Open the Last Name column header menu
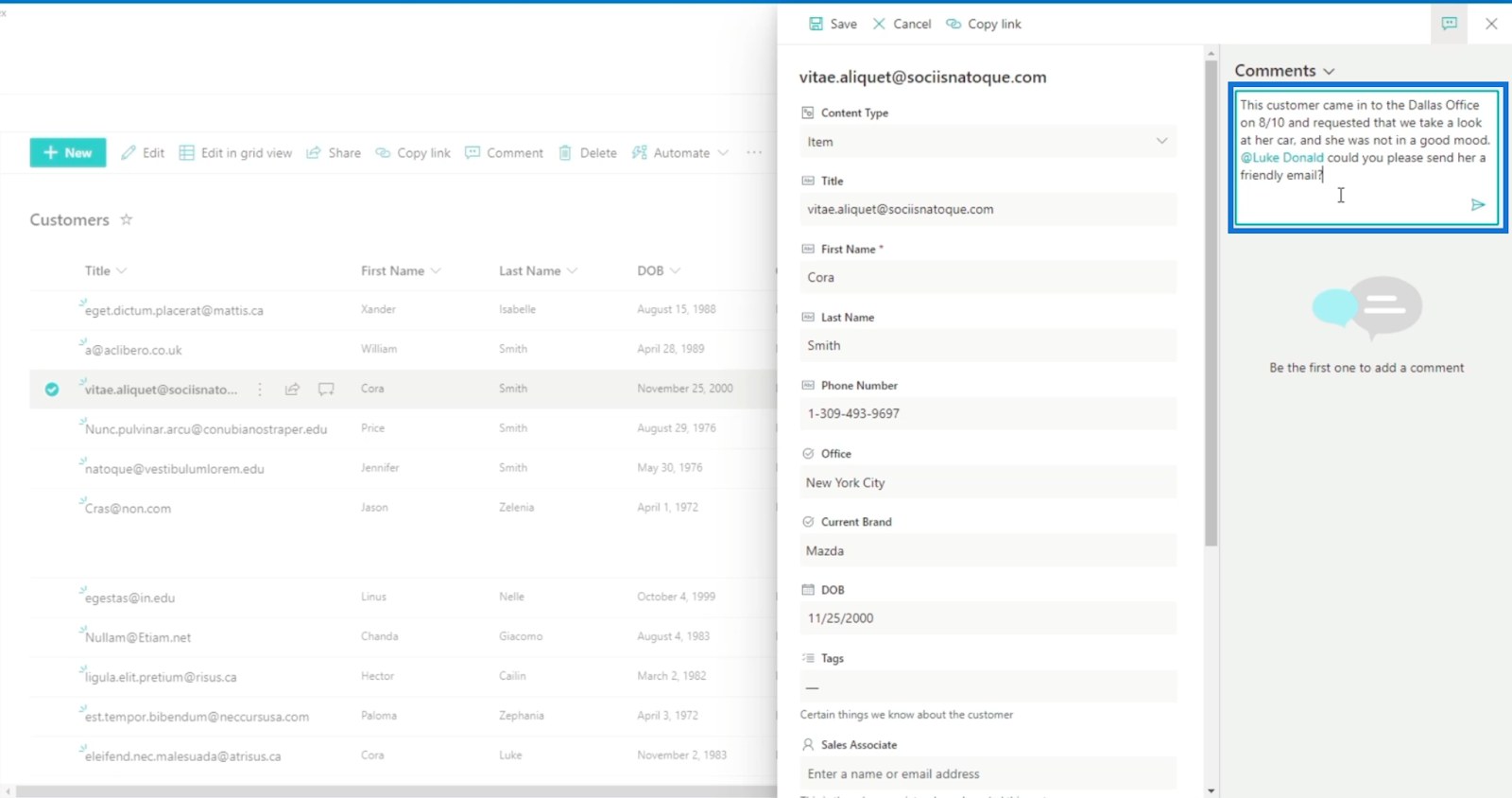 pyautogui.click(x=538, y=270)
